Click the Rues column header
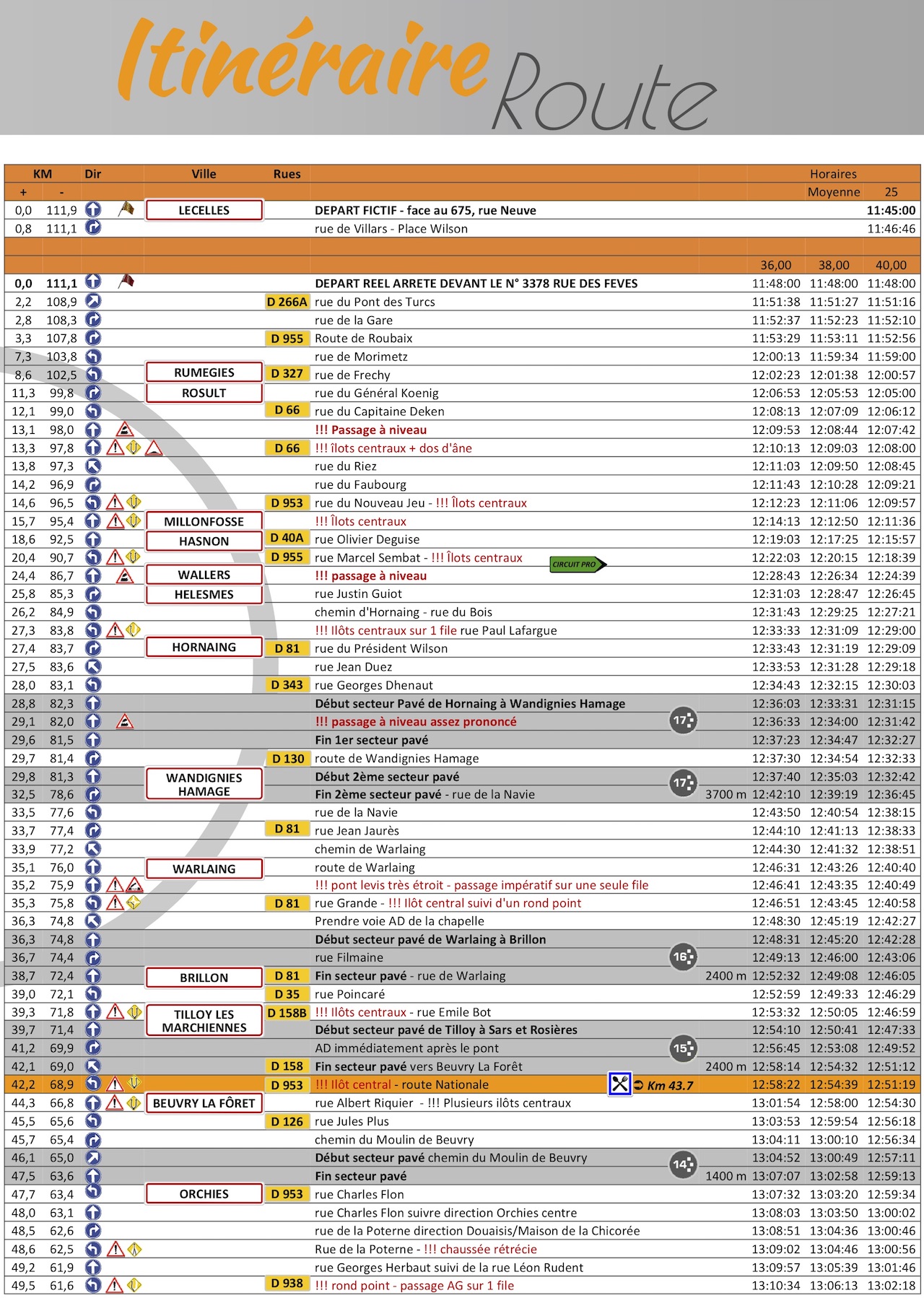 [287, 173]
